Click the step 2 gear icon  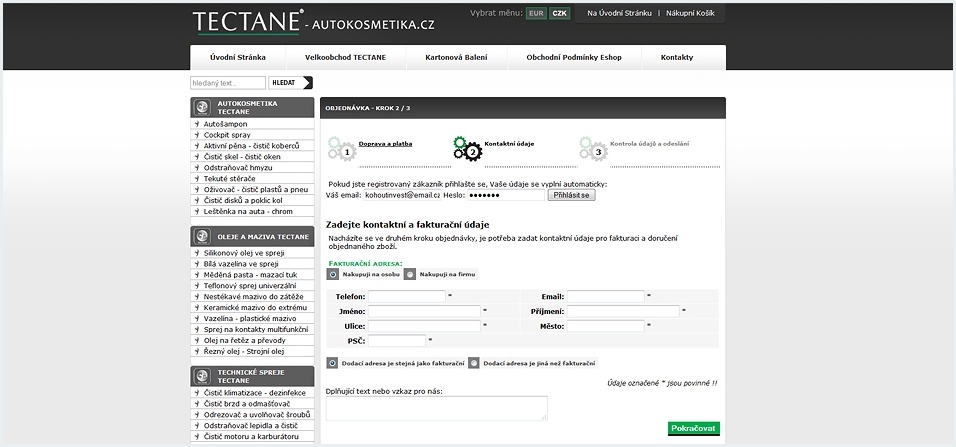(467, 149)
